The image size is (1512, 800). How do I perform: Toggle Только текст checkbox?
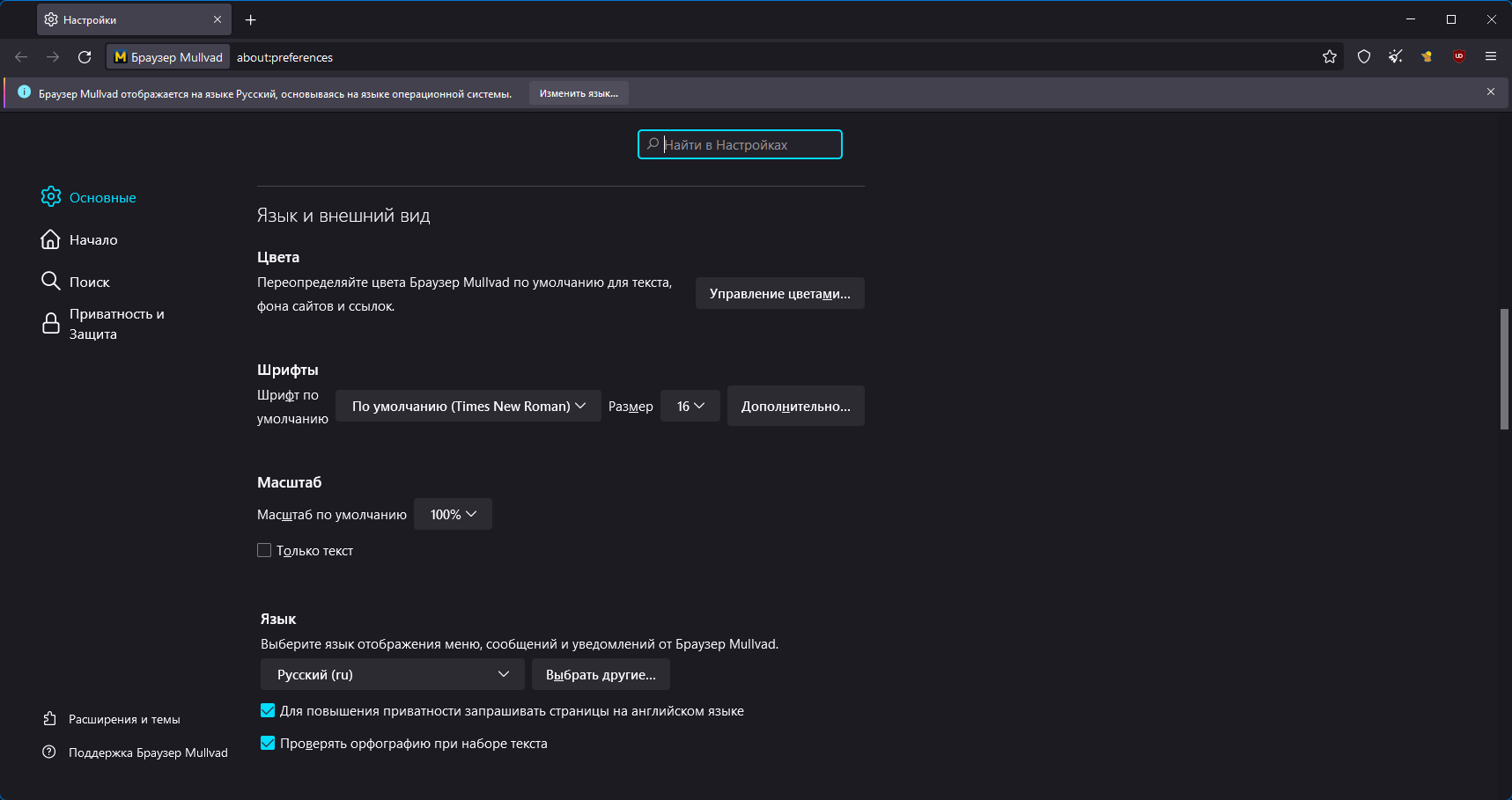click(264, 550)
